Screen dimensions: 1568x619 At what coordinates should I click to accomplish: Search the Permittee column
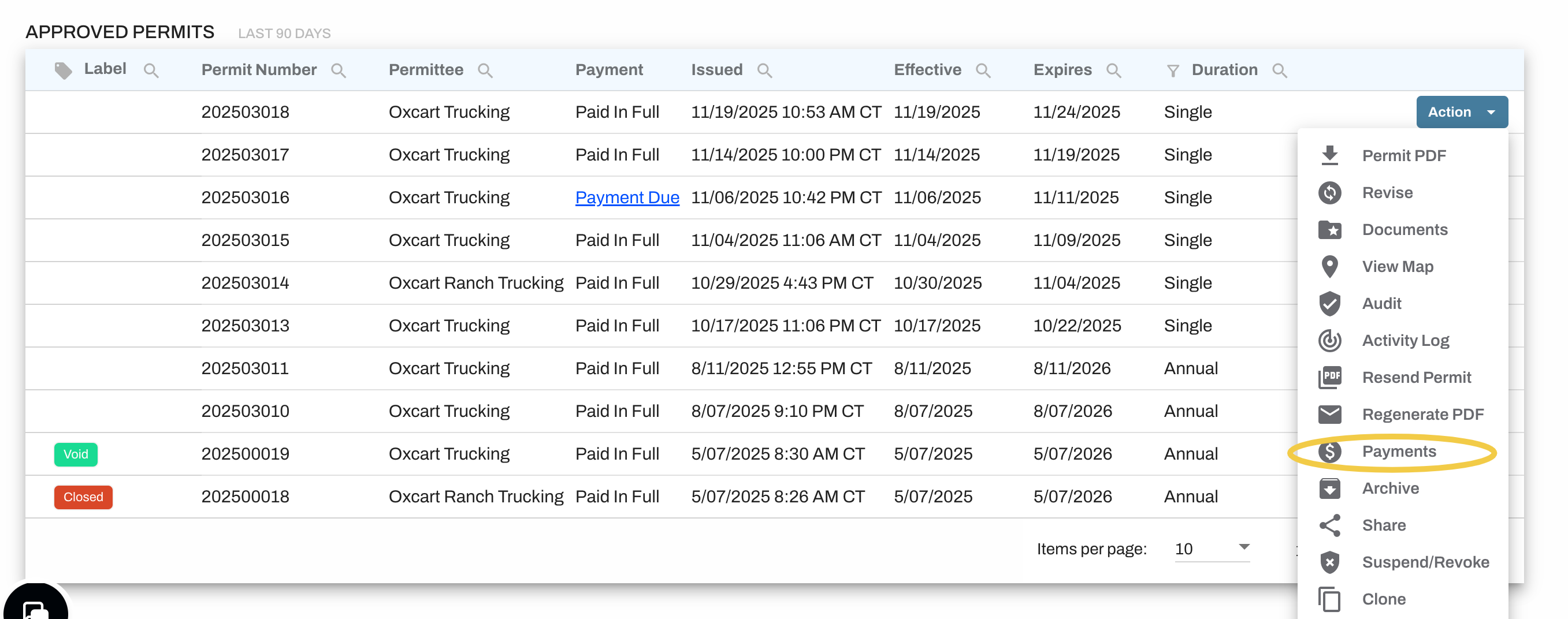485,70
